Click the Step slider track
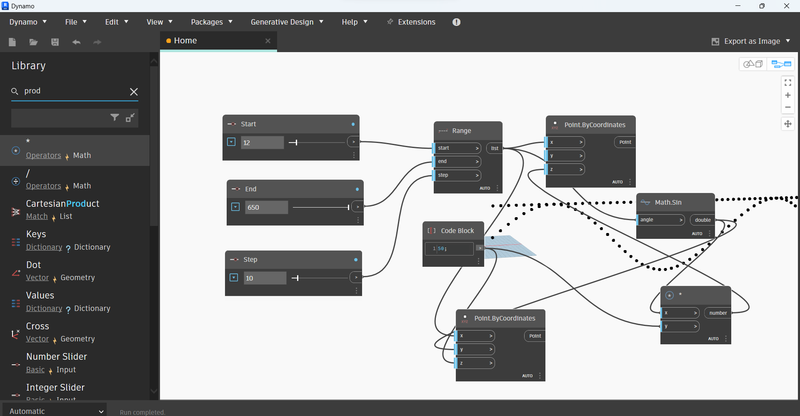Viewport: 800px width, 416px height. point(319,278)
